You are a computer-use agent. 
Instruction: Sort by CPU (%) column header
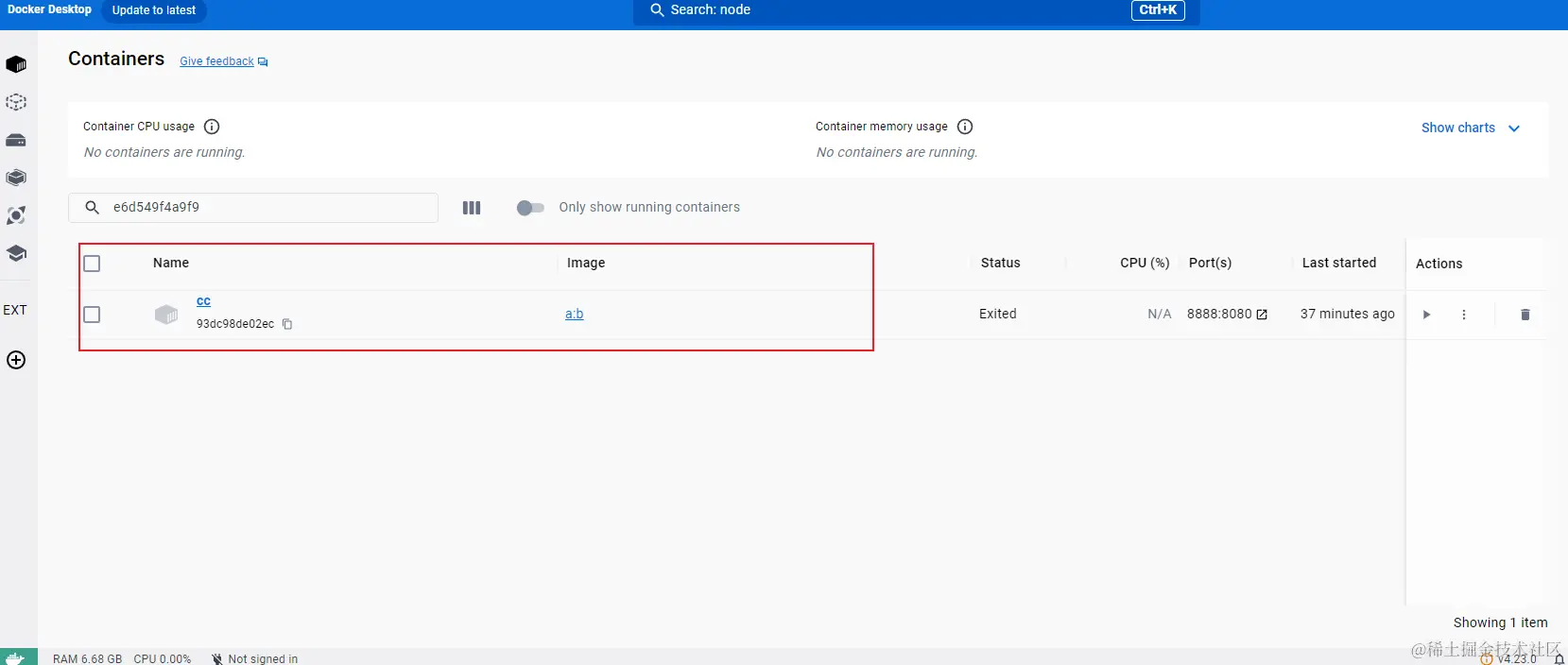(x=1145, y=263)
